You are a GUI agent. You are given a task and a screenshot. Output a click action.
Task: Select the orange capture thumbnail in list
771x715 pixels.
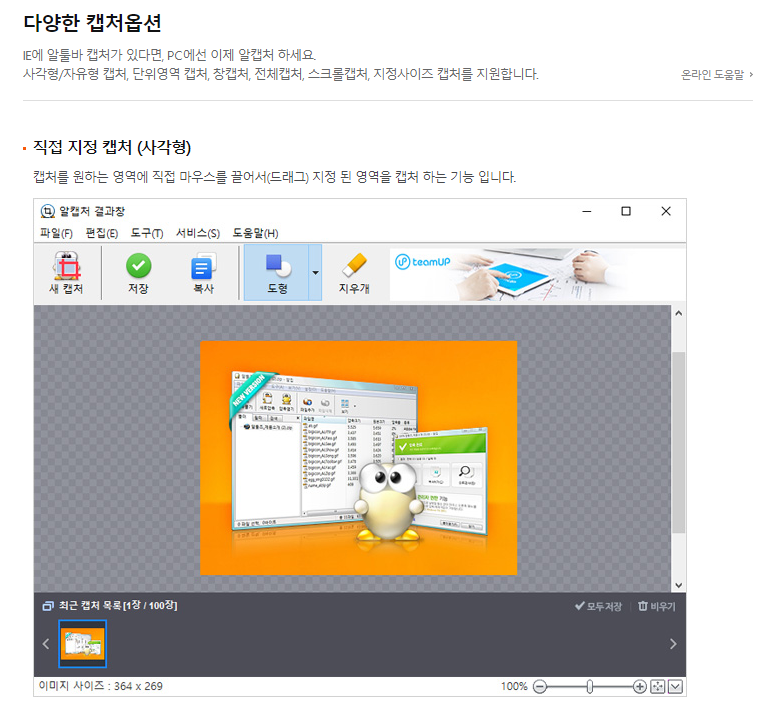[x=83, y=644]
